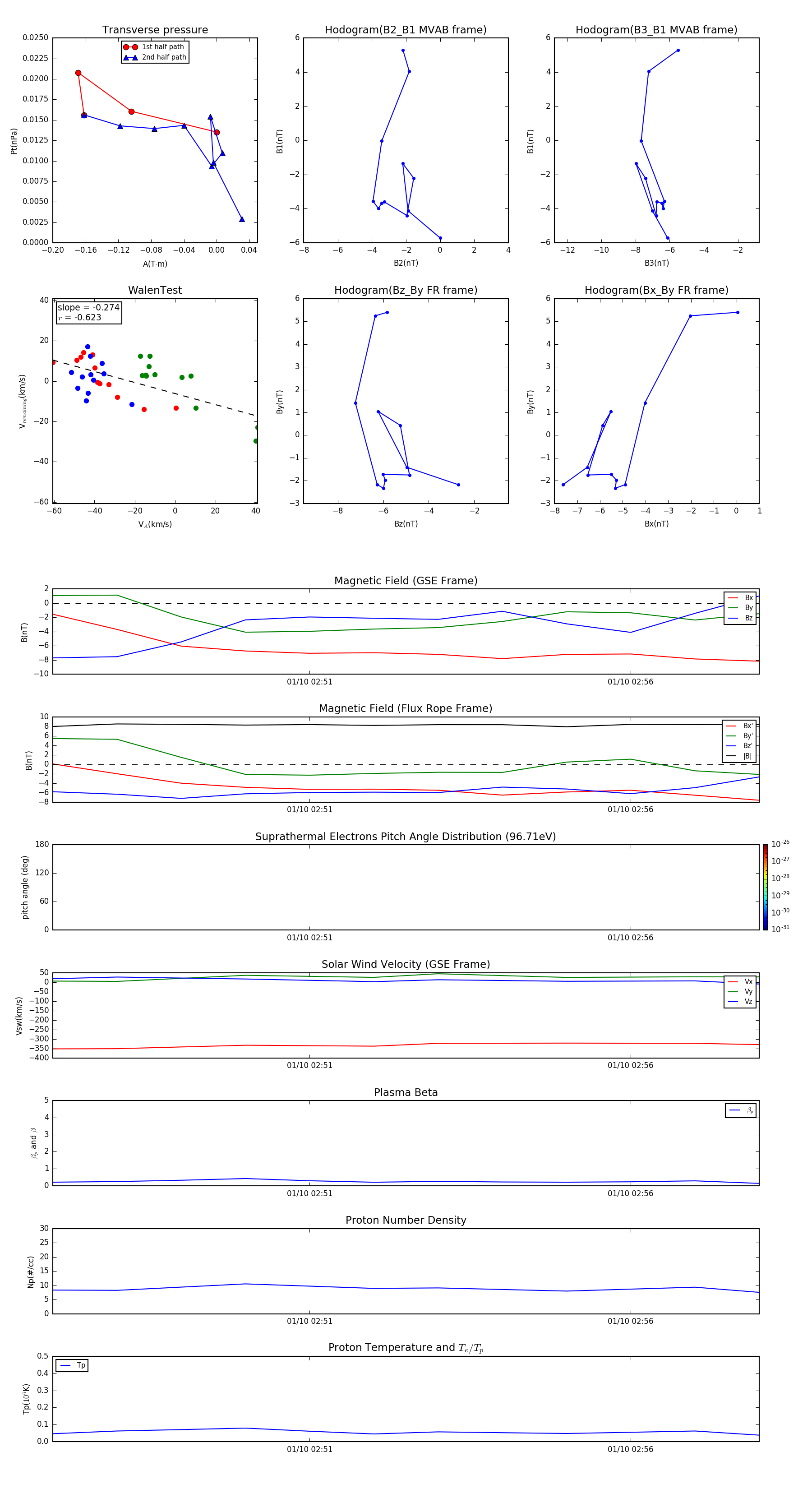
Task: Click the 'Bx(nT)' x-axis label
Action: tap(656, 524)
